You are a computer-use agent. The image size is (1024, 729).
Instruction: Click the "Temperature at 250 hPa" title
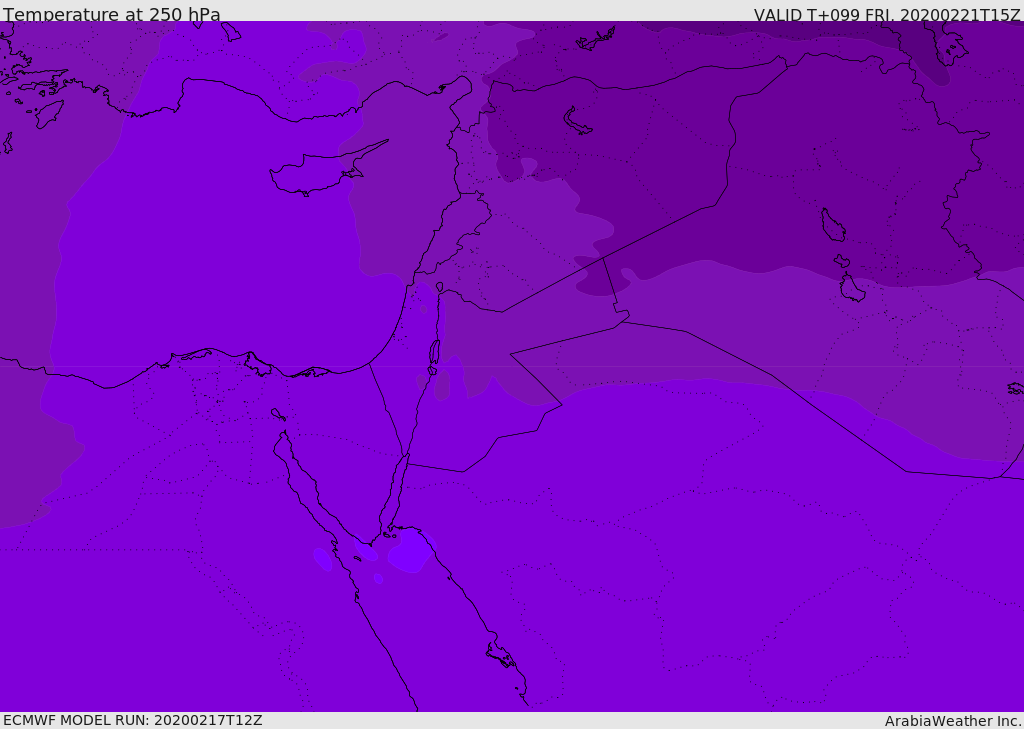point(112,15)
